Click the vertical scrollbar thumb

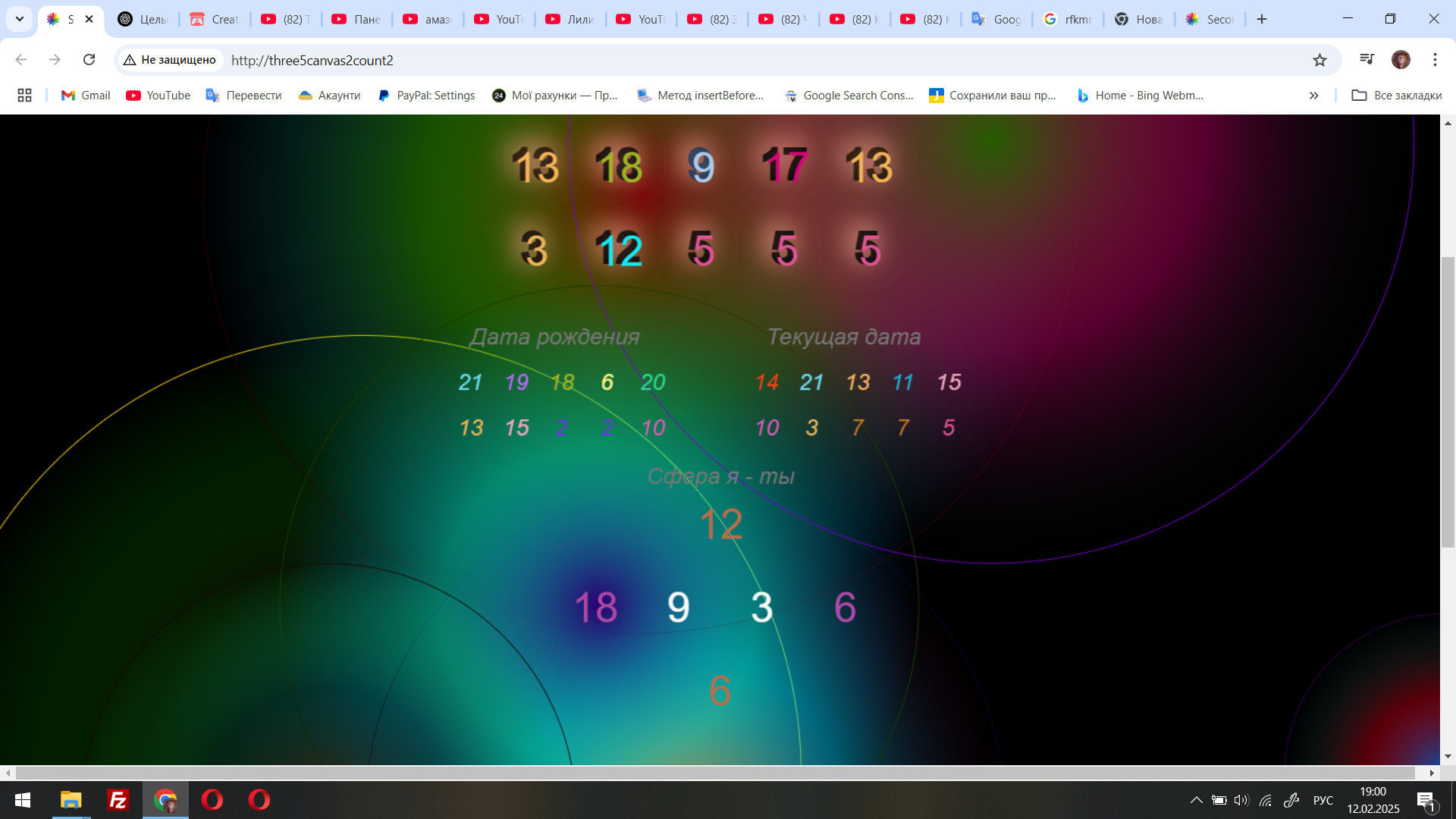coord(1448,402)
